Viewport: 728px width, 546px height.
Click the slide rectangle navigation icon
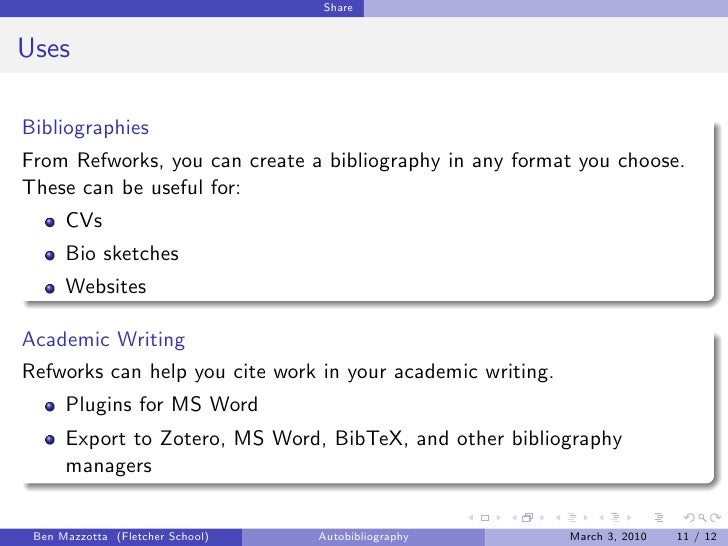tap(485, 518)
